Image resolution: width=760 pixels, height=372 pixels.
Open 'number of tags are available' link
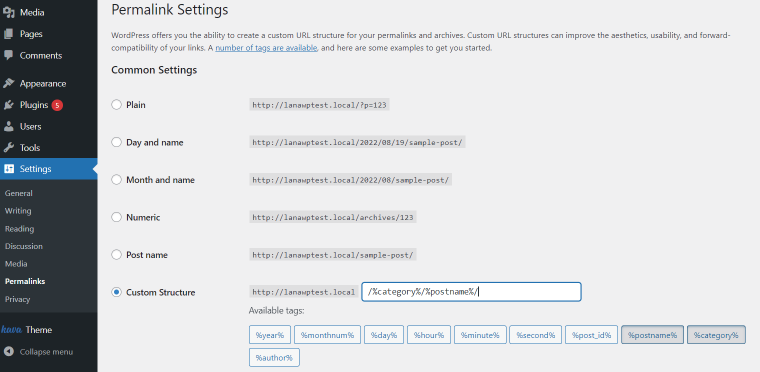pos(266,48)
